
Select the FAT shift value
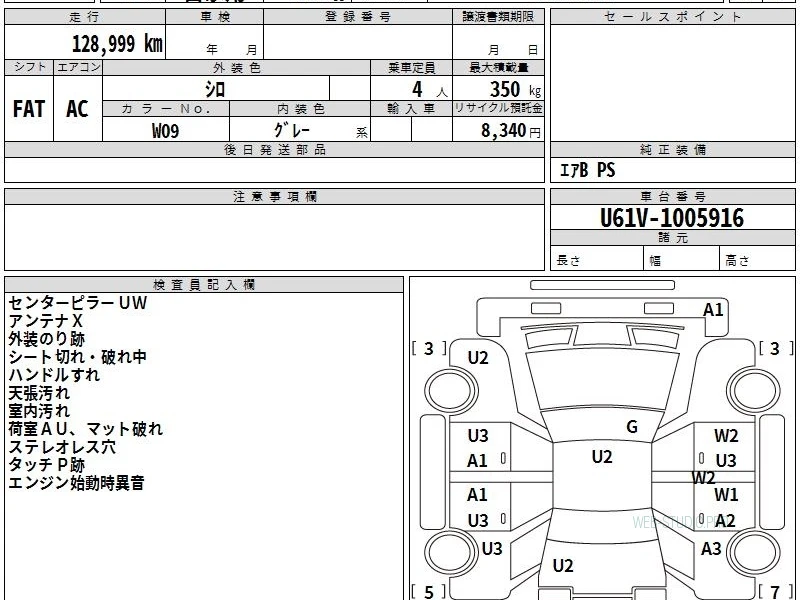click(x=29, y=109)
